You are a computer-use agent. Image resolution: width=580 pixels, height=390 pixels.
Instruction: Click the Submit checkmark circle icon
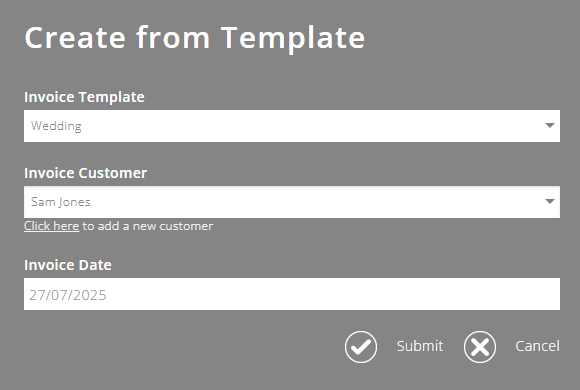click(x=361, y=347)
